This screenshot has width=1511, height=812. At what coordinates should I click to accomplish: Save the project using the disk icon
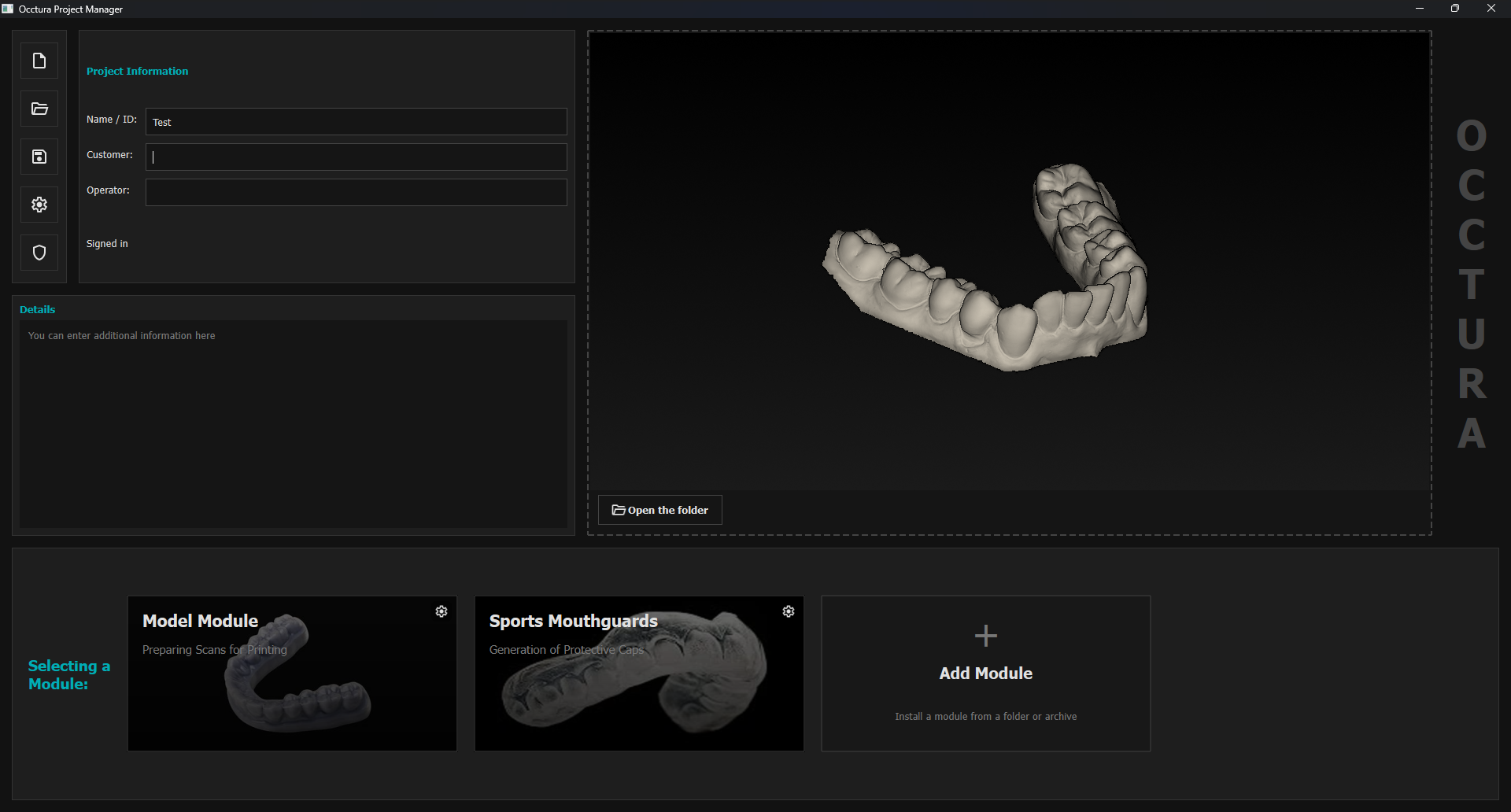tap(39, 157)
